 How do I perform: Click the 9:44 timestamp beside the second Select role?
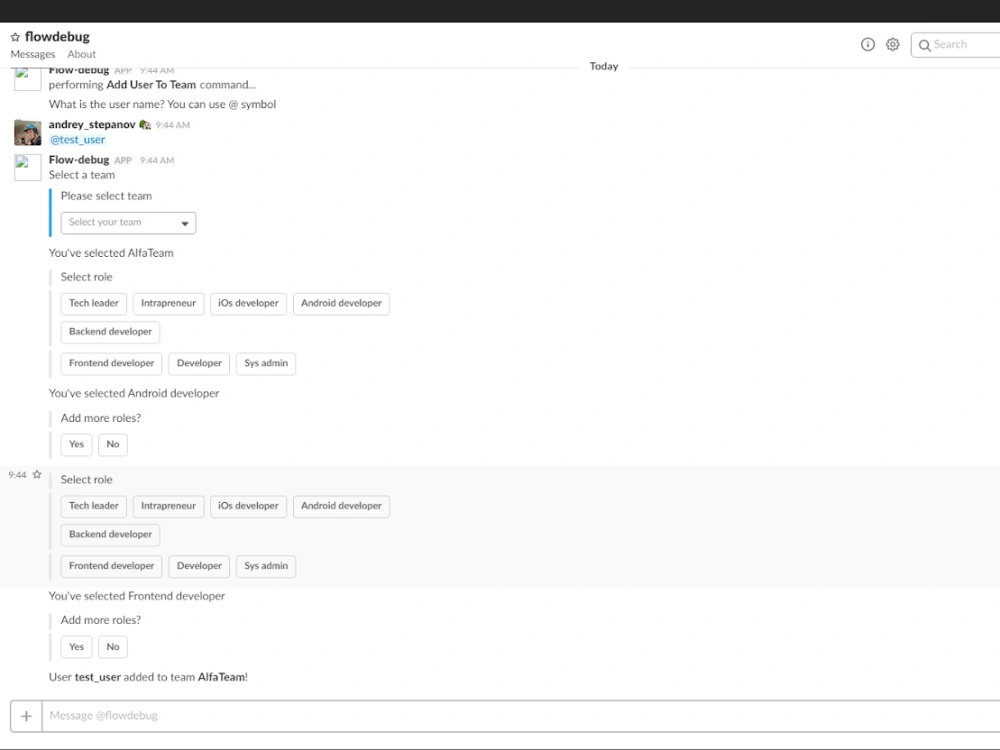17,475
